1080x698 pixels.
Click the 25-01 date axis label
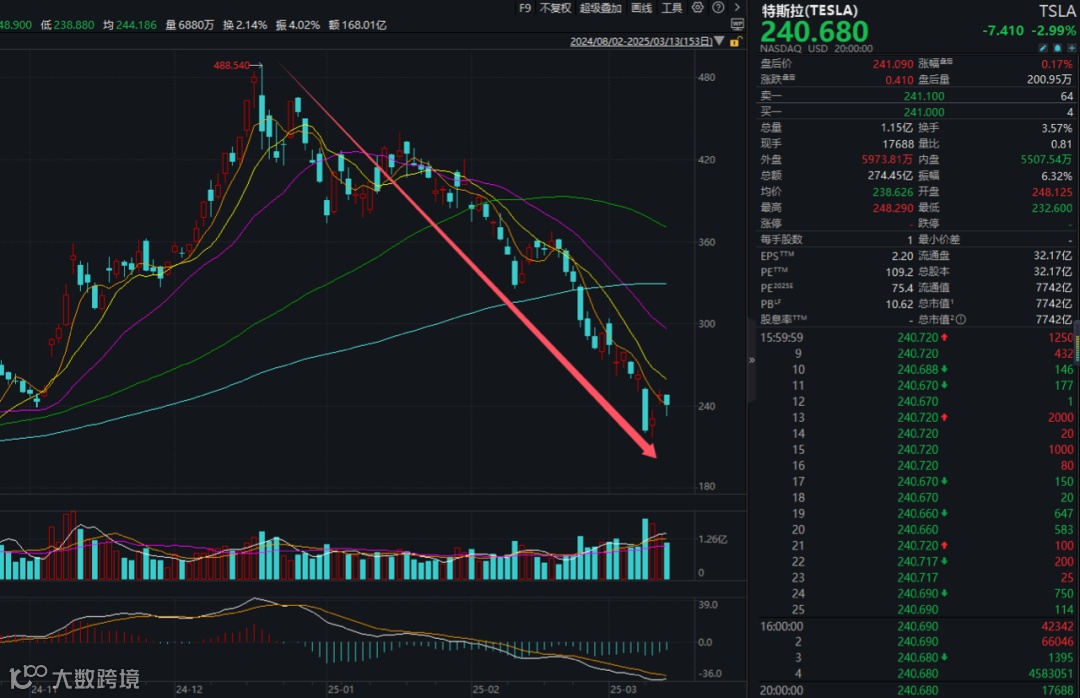point(340,689)
